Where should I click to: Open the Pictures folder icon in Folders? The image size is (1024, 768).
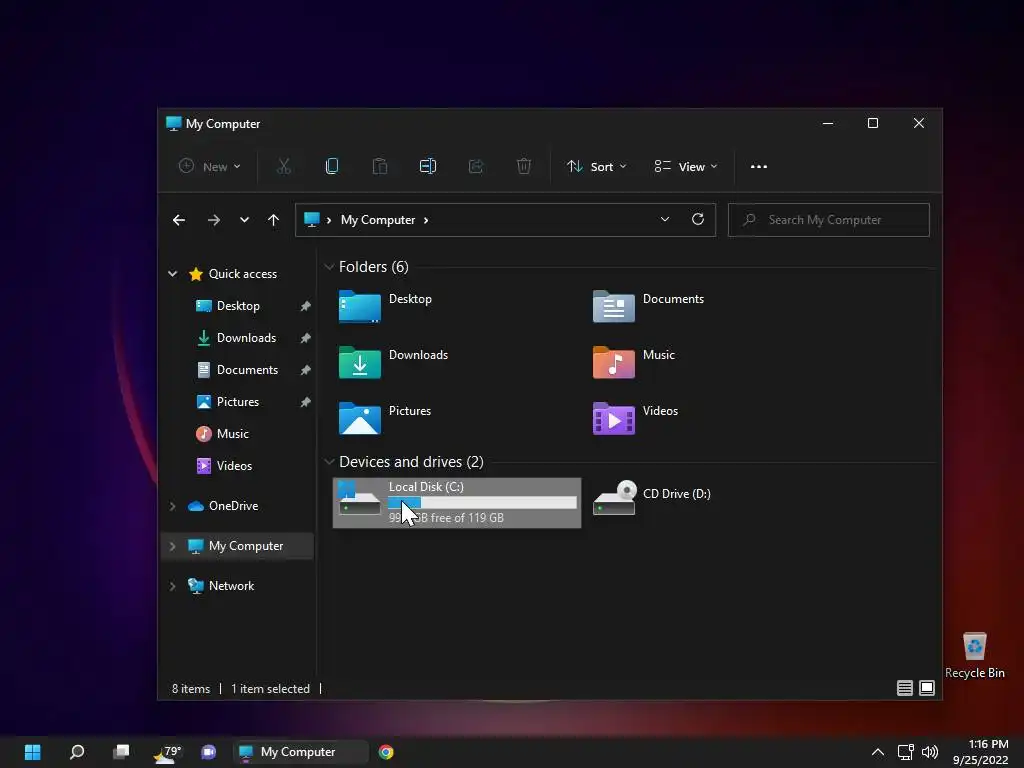click(x=359, y=419)
